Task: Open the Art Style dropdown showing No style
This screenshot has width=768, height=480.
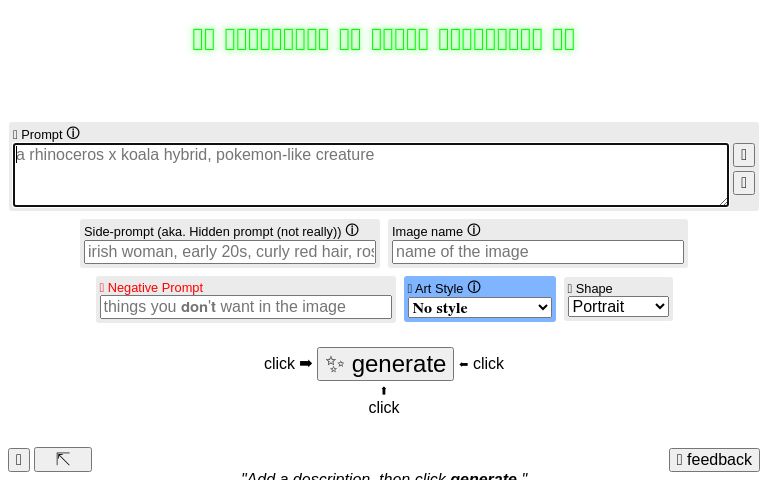Action: 480,308
